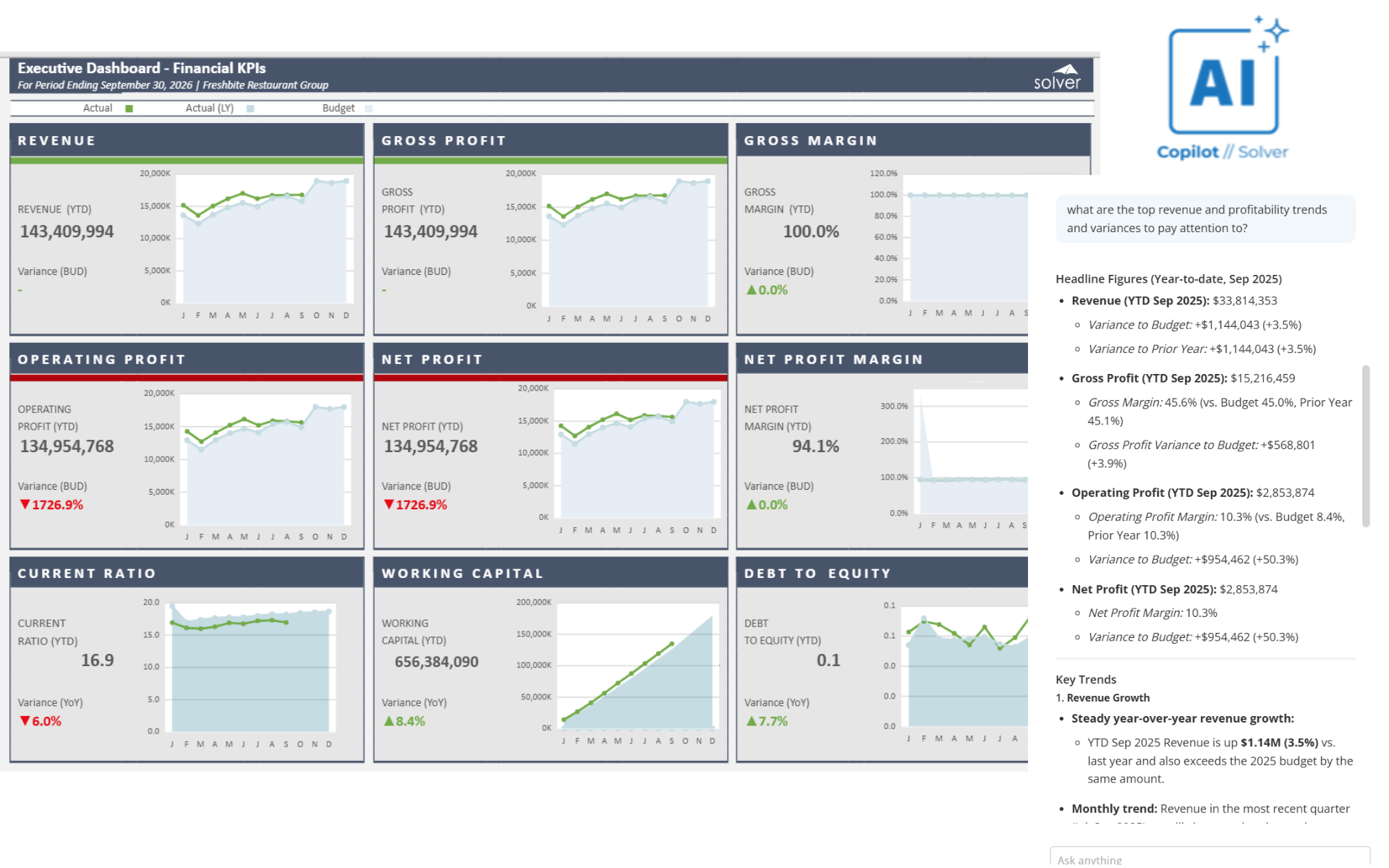Viewport: 1389px width, 868px height.
Task: Click the red down arrow for Operating Profit variance
Action: point(25,505)
